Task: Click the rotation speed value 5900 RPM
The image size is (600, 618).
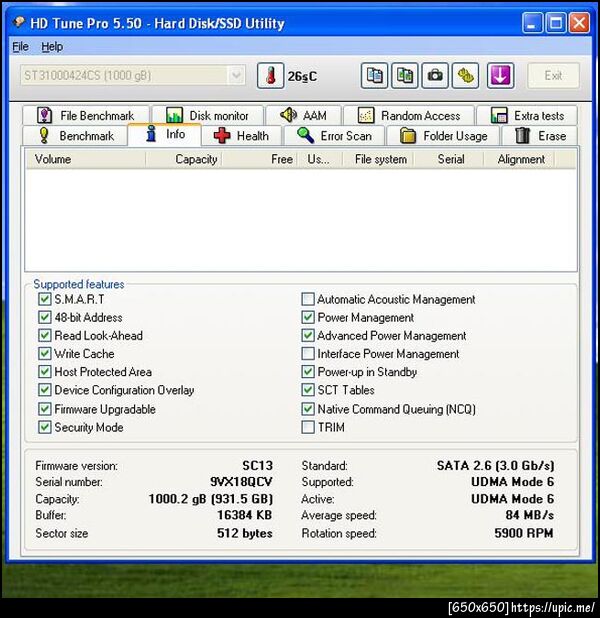Action: [524, 533]
